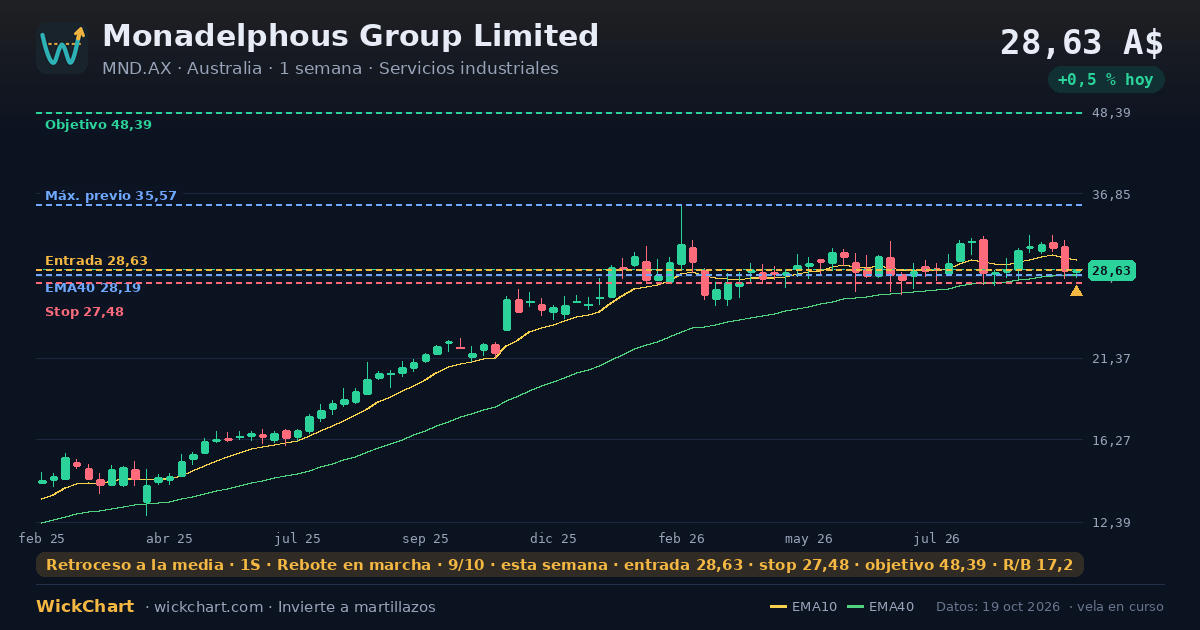
Task: Click the 21,37 axis value
Action: (1111, 359)
